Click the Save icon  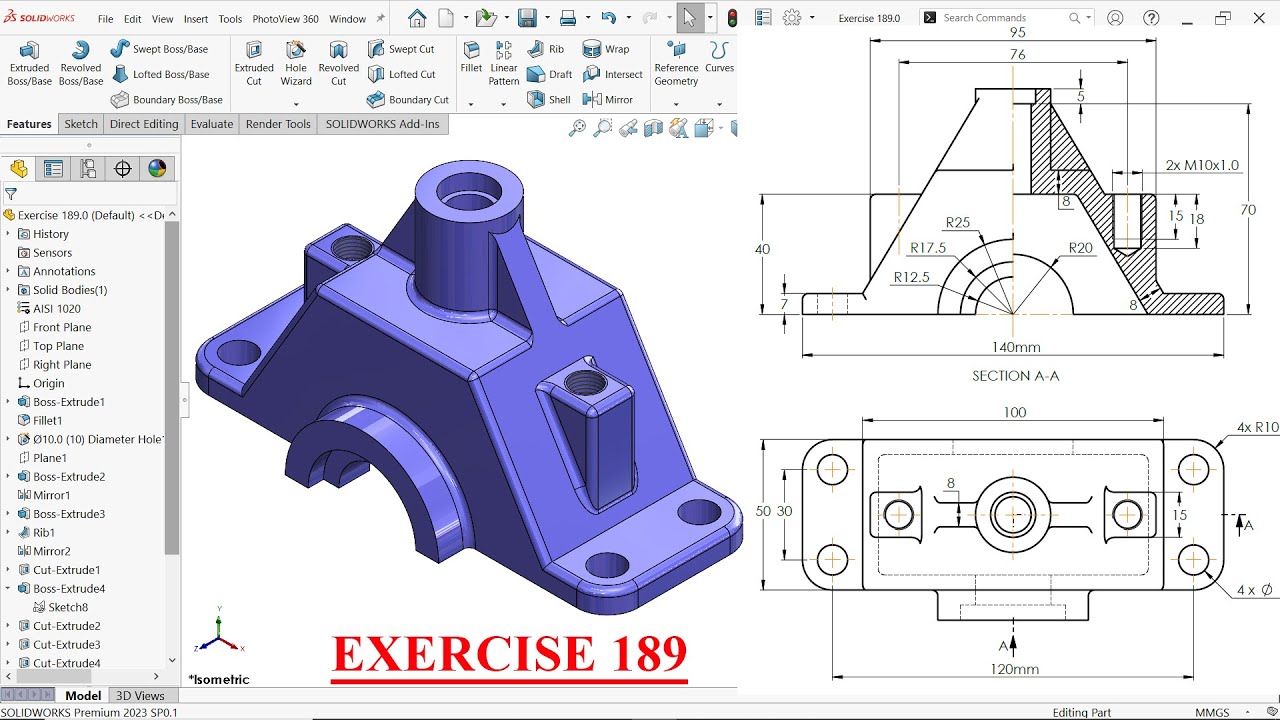tap(527, 18)
